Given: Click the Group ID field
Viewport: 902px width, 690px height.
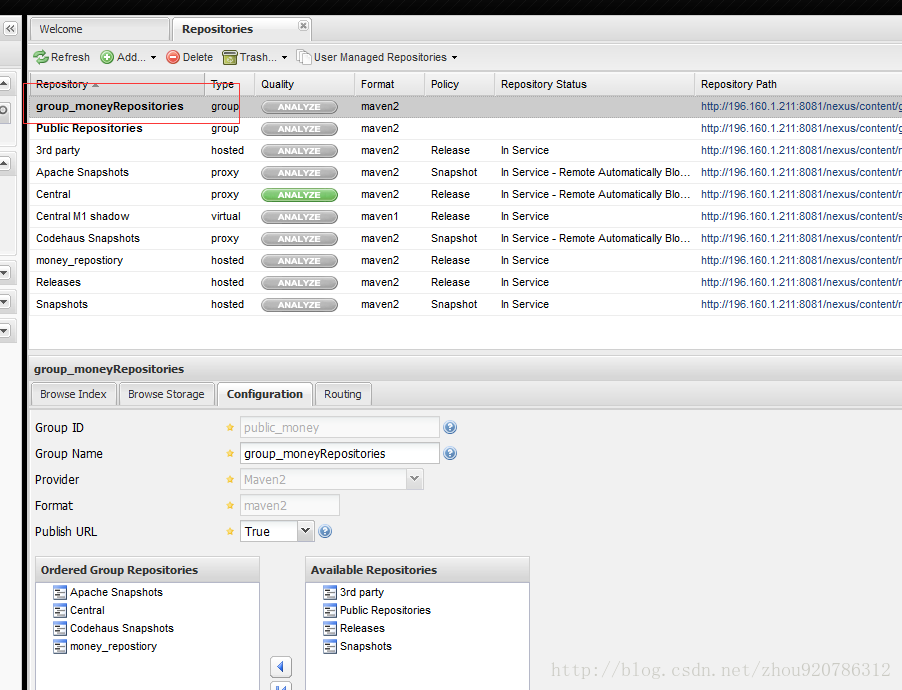Looking at the screenshot, I should tap(339, 428).
